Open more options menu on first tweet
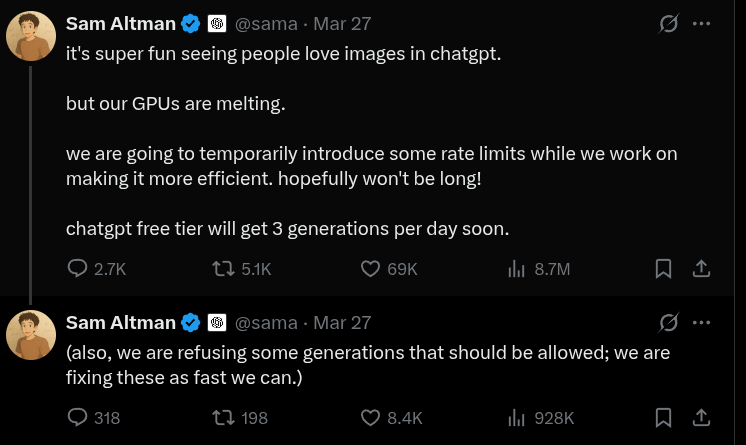This screenshot has width=746, height=445. (702, 24)
